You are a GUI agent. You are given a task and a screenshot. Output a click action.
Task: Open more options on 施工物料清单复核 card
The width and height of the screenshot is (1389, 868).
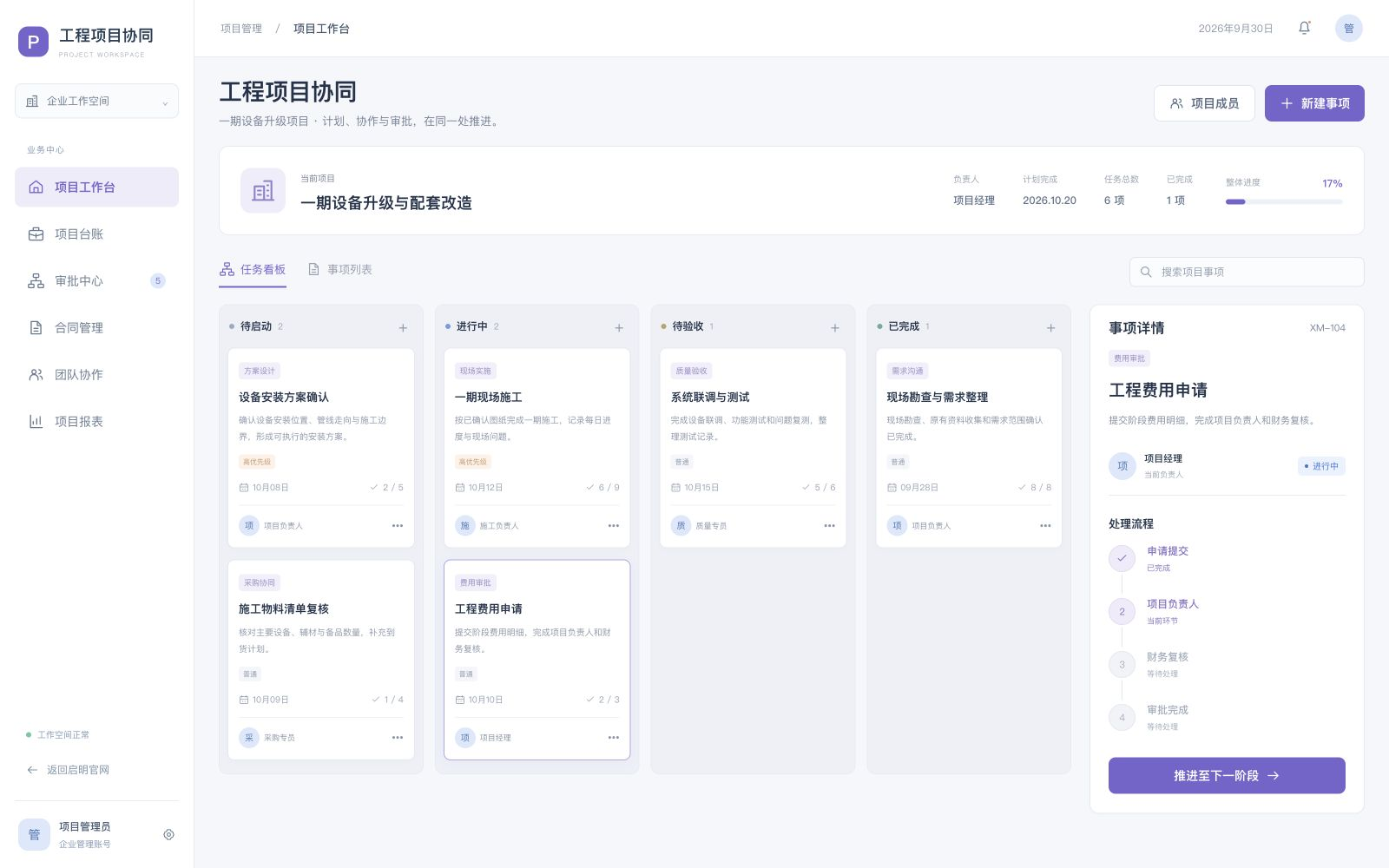(398, 737)
